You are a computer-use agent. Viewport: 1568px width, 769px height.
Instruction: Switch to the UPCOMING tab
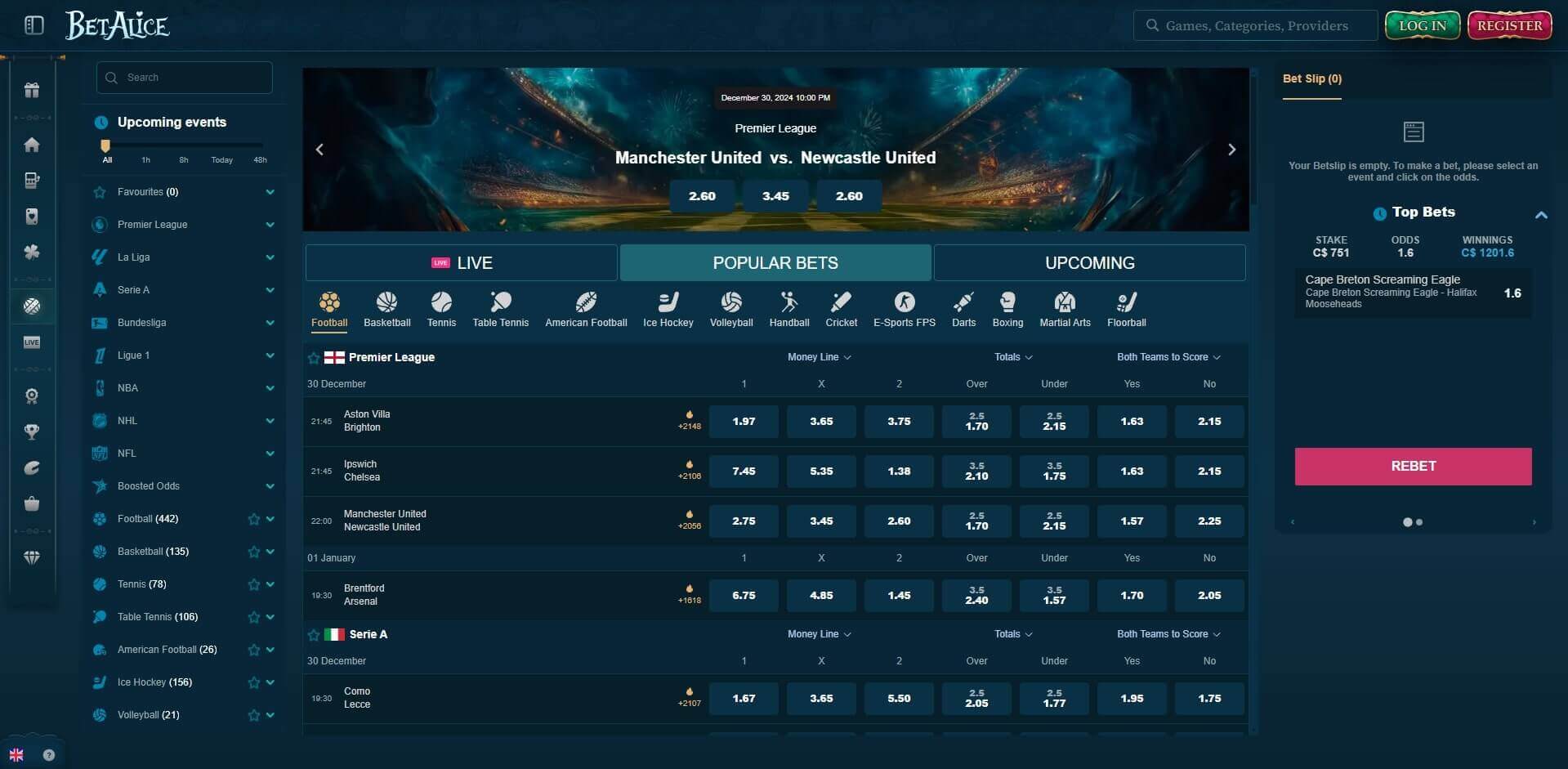tap(1089, 262)
